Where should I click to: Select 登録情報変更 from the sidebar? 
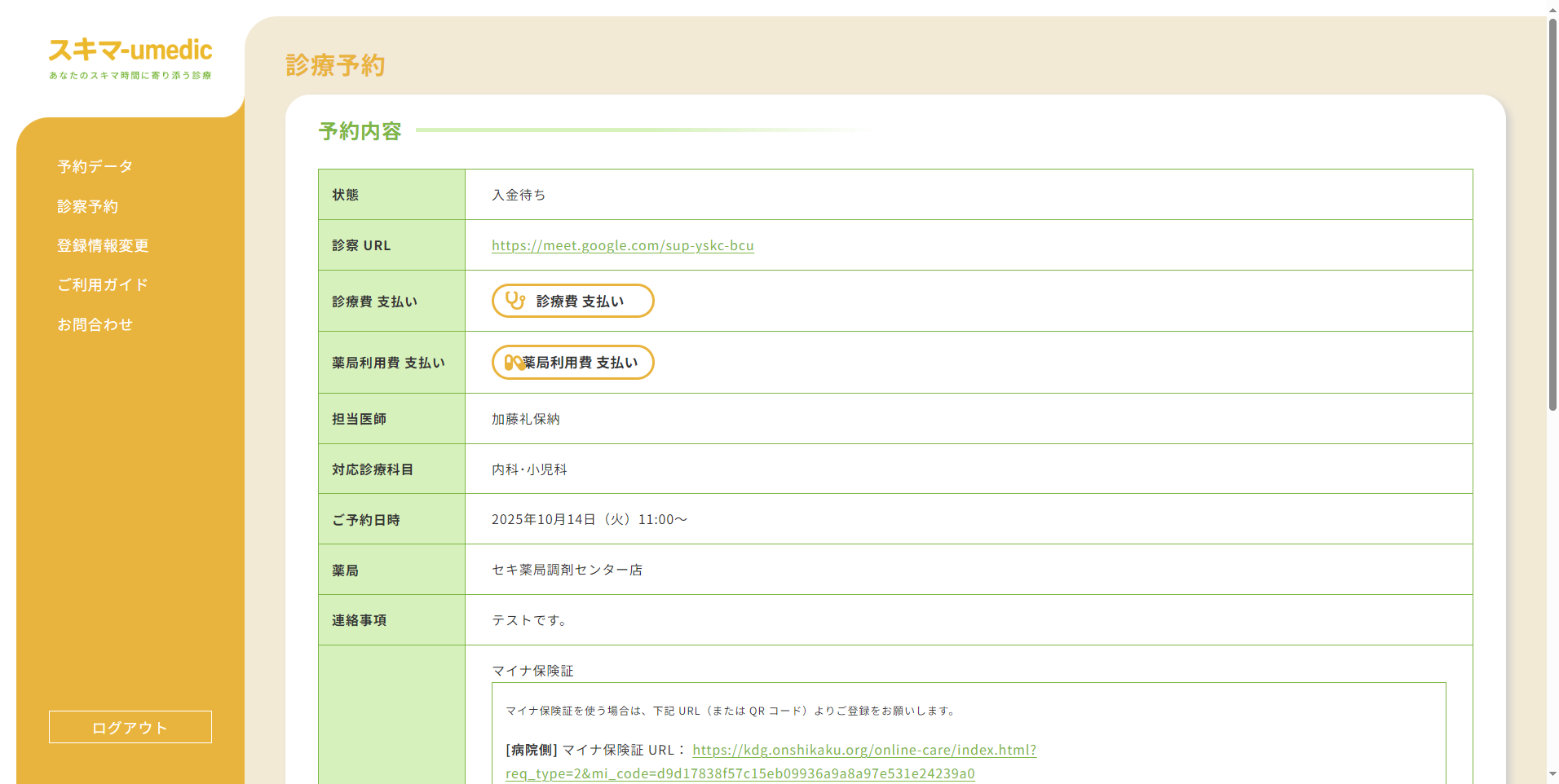103,245
